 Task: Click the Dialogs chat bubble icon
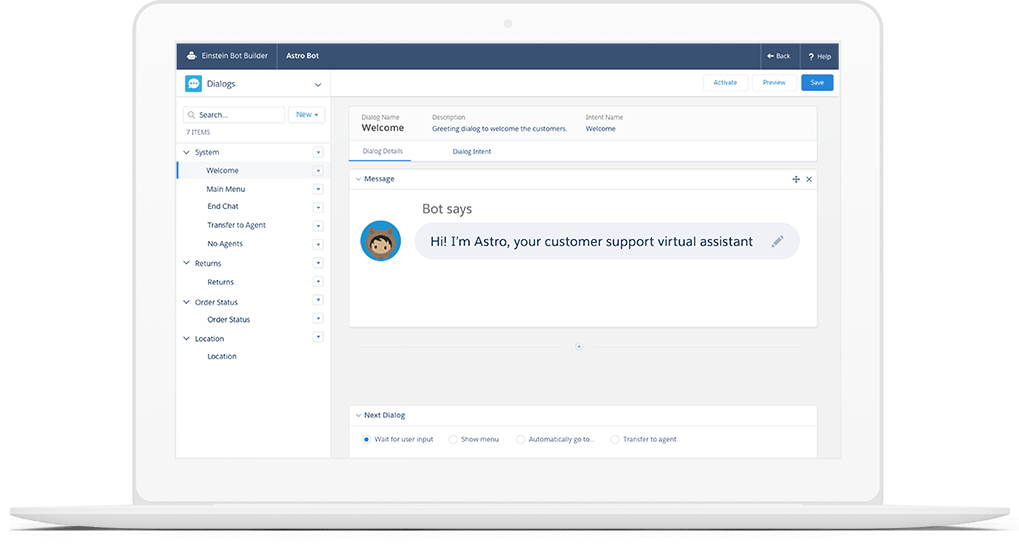coord(193,84)
